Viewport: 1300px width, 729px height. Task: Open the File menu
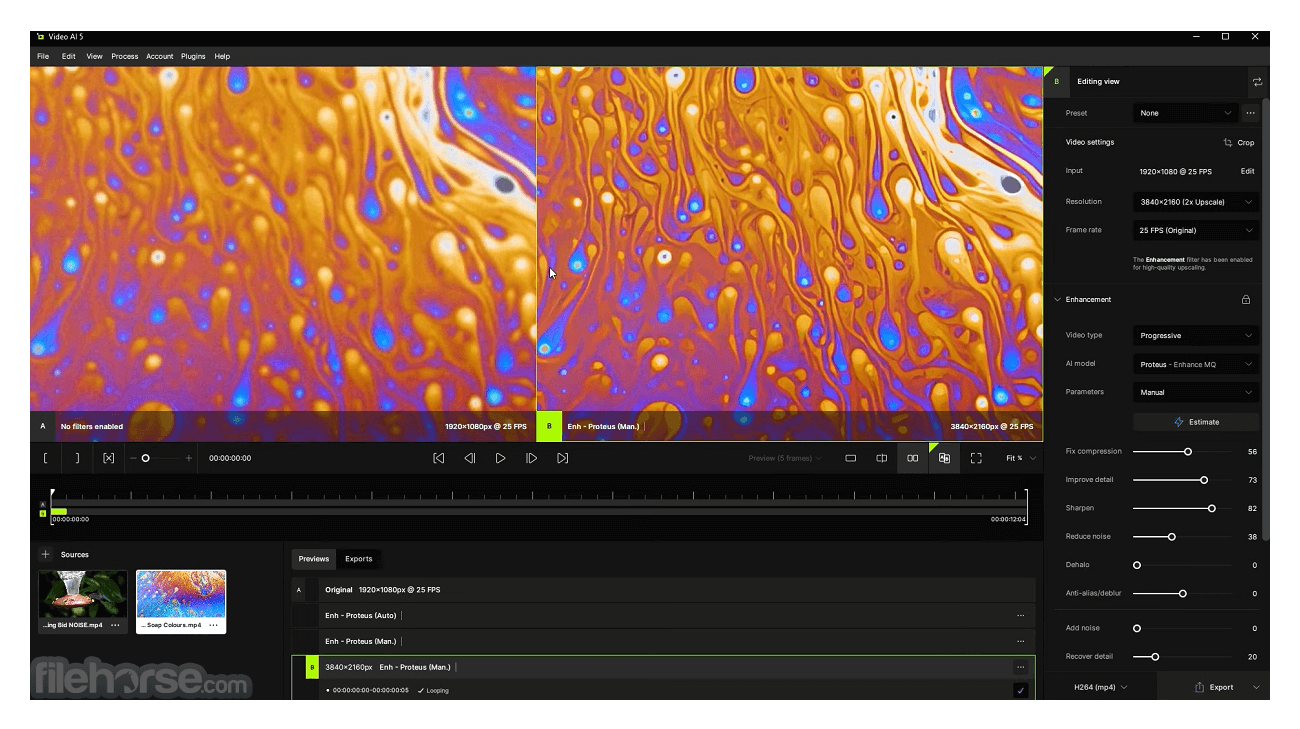[43, 56]
